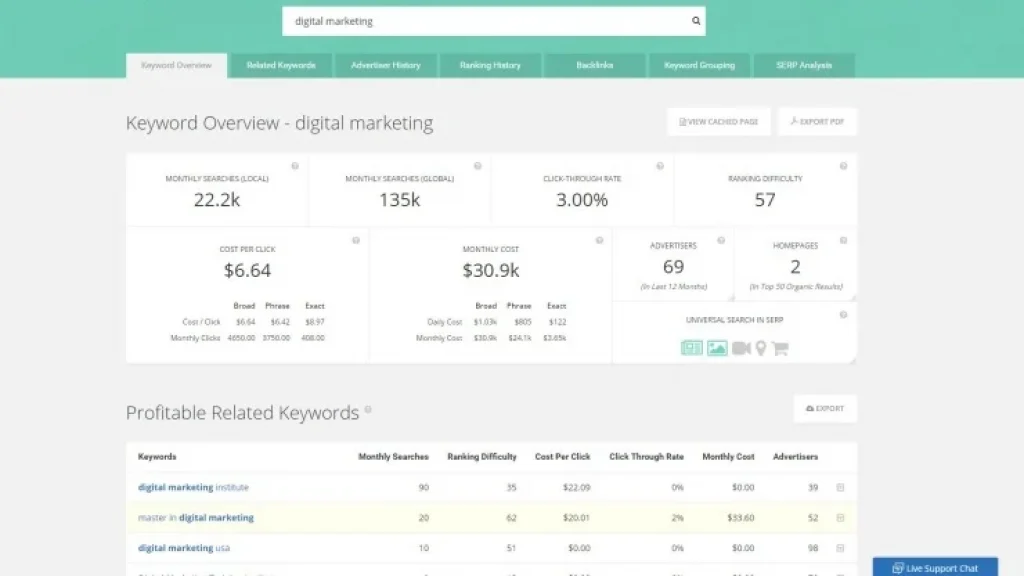Expand the master in digital marketing row
1024x576 pixels.
pyautogui.click(x=840, y=518)
